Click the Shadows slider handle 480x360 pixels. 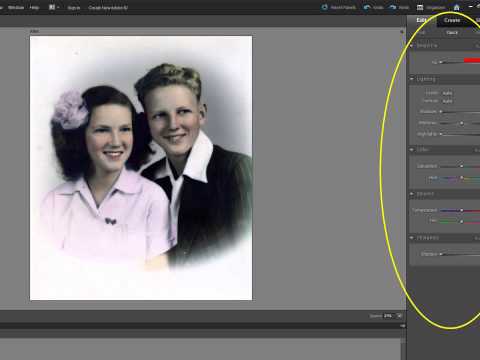(441, 112)
